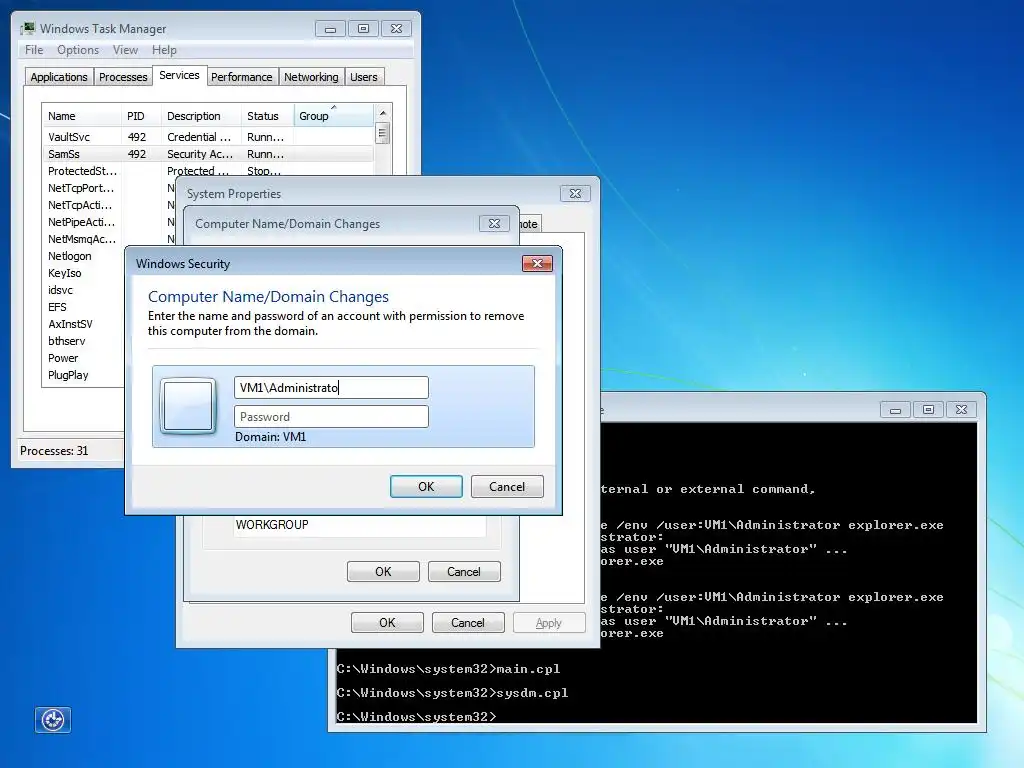Click OK in the System Properties window

[387, 622]
